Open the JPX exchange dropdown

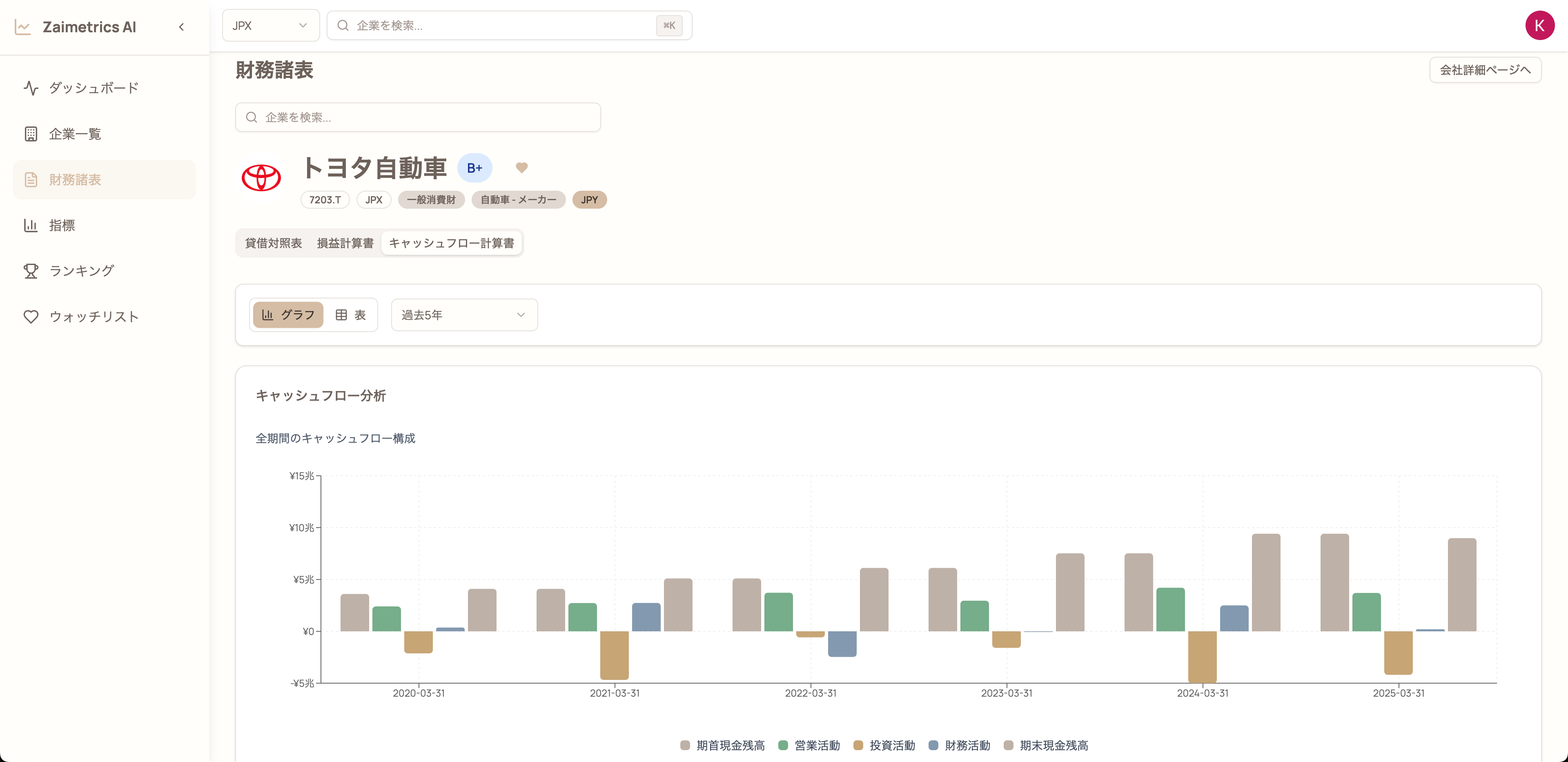[x=270, y=26]
